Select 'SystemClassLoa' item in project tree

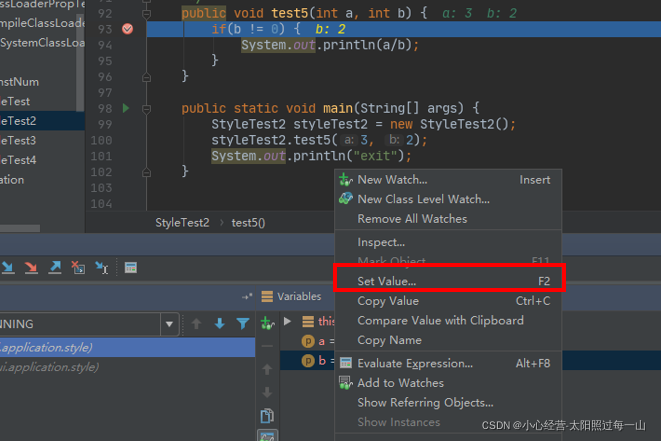[38, 43]
